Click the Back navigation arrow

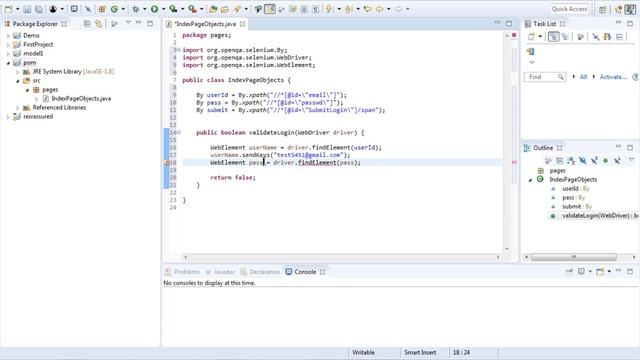(380, 9)
